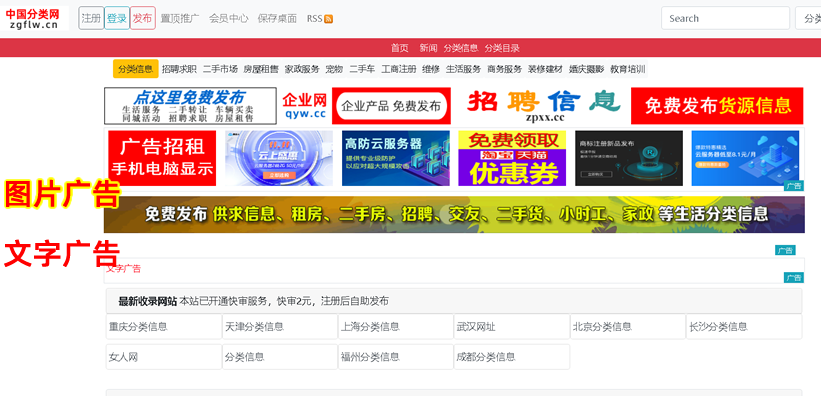Screen dimensions: 821x396
Task: Select 装修建材 category tab
Action: (x=545, y=69)
